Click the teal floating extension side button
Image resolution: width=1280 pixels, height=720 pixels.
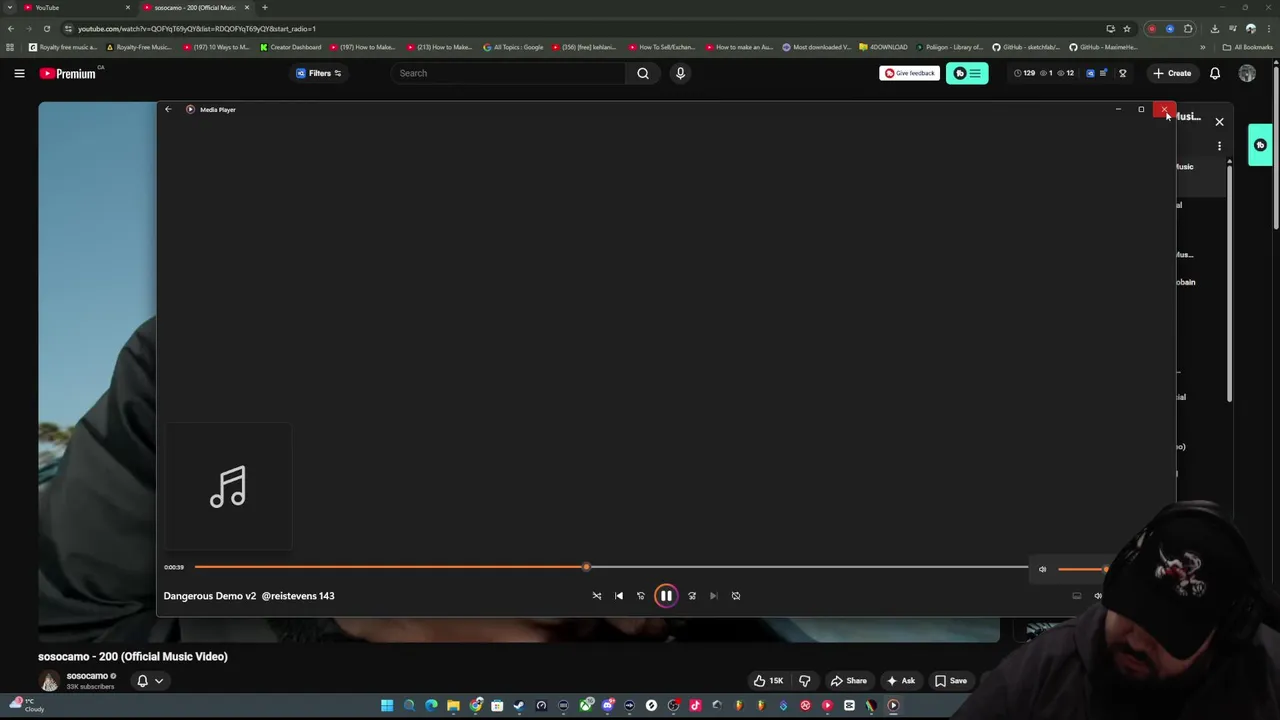click(1260, 146)
